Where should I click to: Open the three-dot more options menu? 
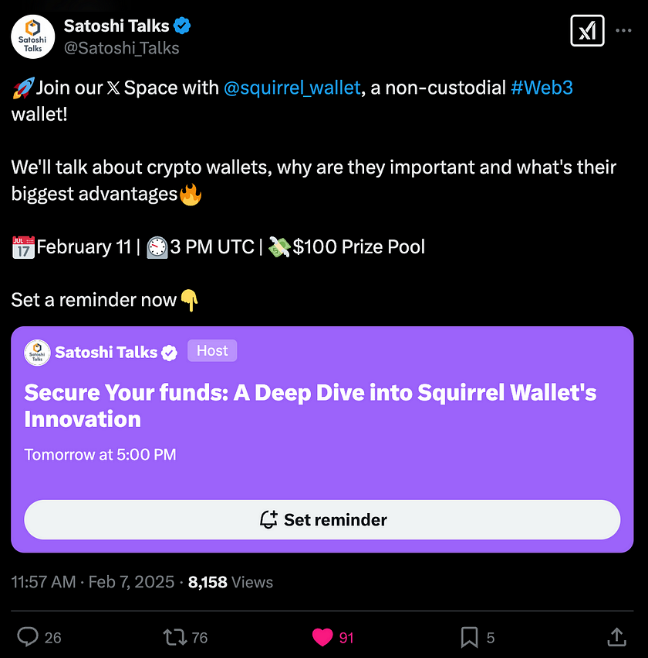click(624, 31)
